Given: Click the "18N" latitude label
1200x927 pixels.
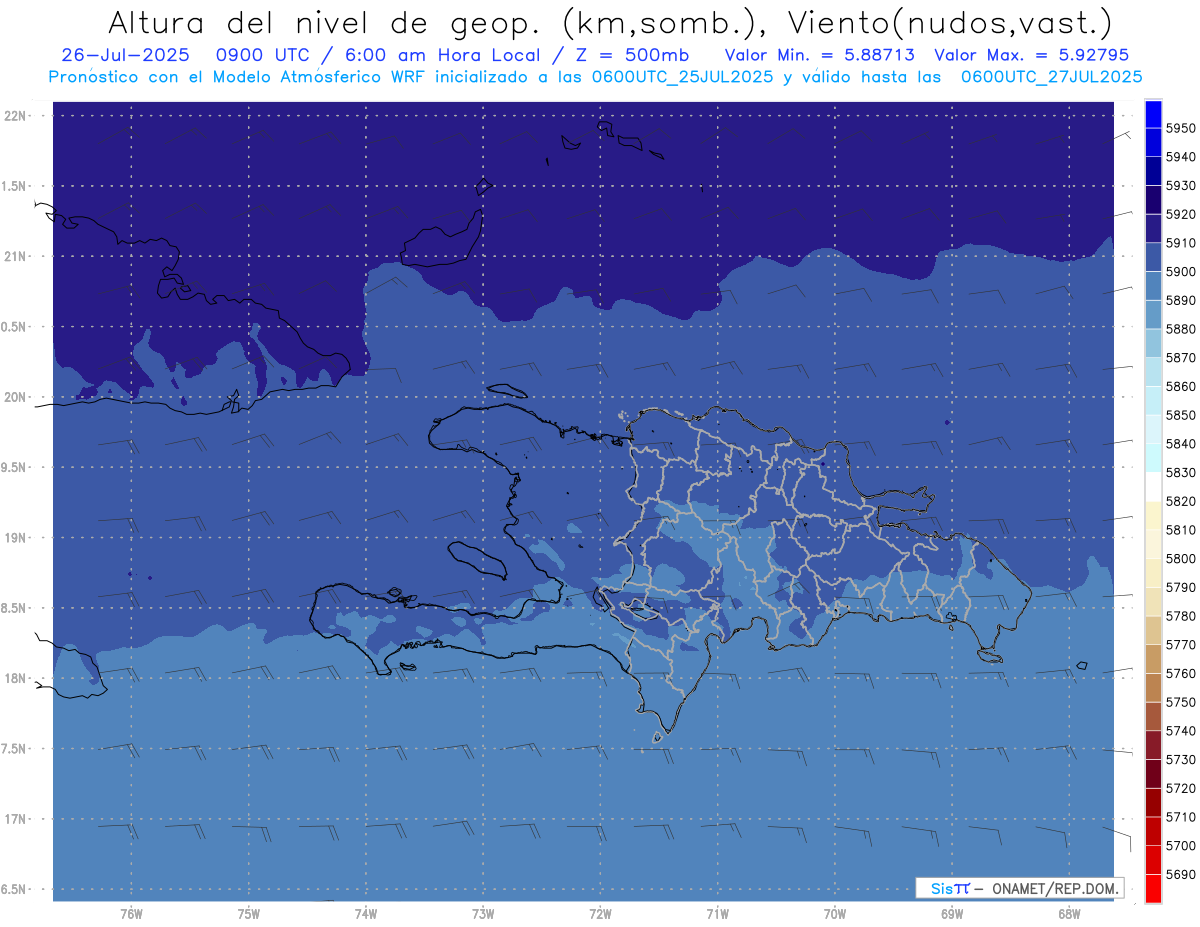Looking at the screenshot, I should (x=15, y=679).
